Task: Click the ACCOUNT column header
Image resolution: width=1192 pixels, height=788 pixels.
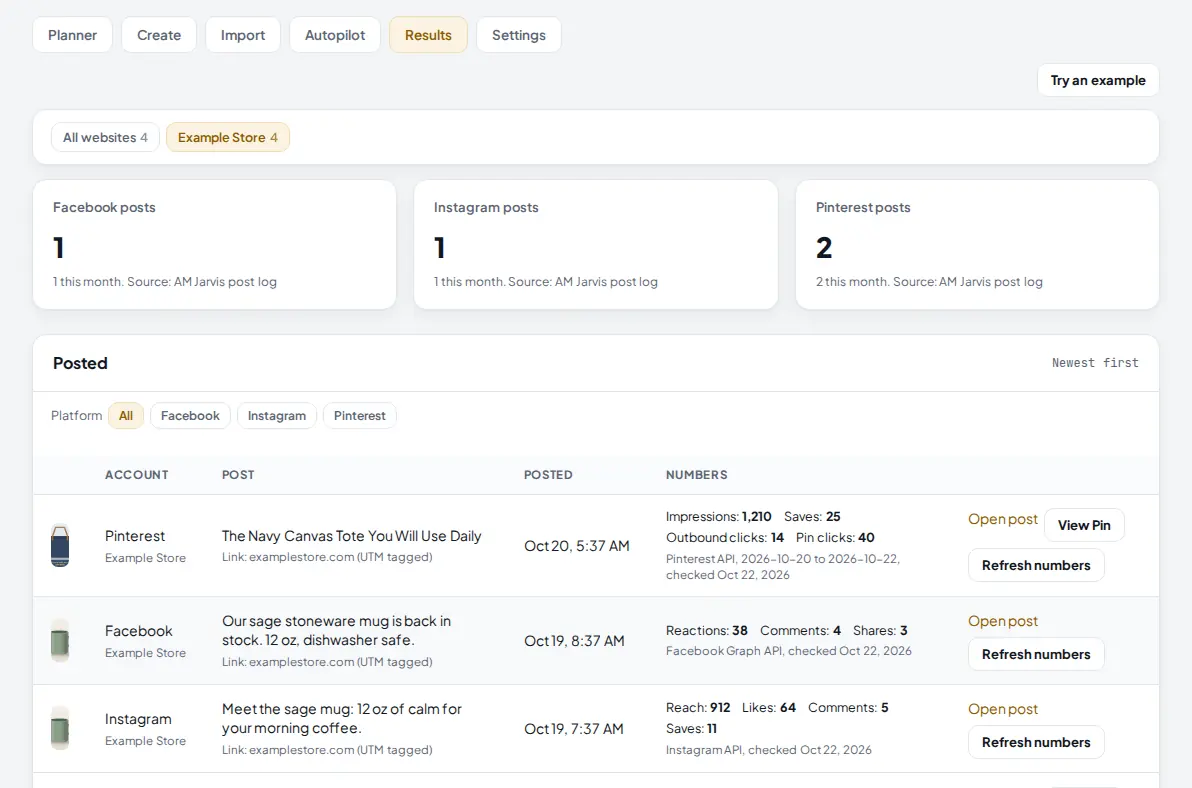Action: (x=137, y=475)
